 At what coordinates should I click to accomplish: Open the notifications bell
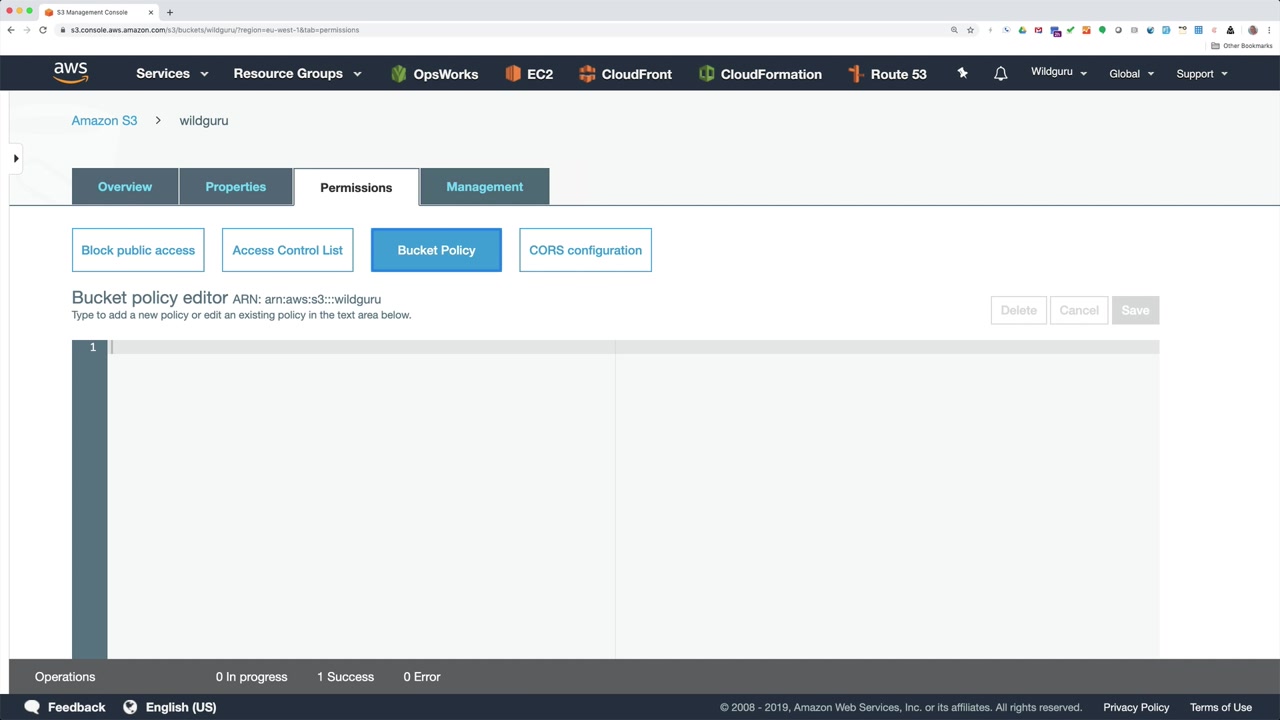pyautogui.click(x=1000, y=74)
